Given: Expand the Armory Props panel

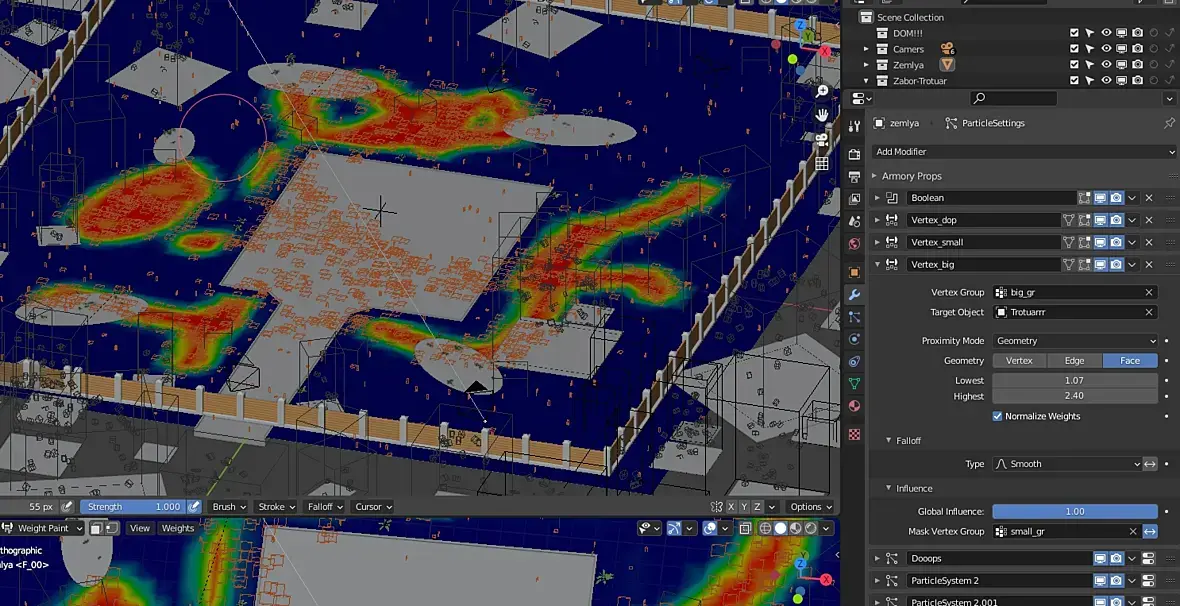Looking at the screenshot, I should coord(874,176).
